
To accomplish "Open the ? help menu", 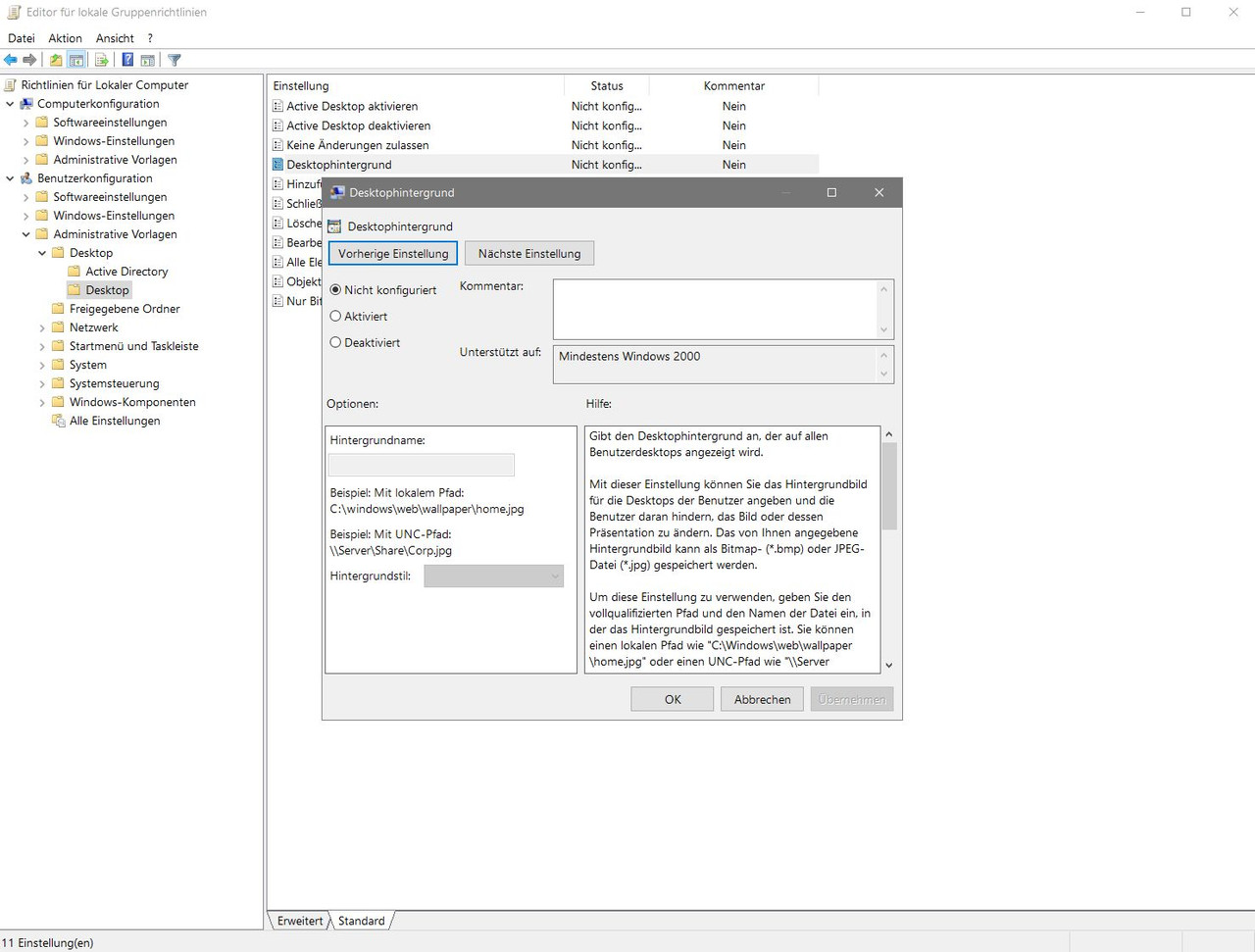I will [x=150, y=38].
